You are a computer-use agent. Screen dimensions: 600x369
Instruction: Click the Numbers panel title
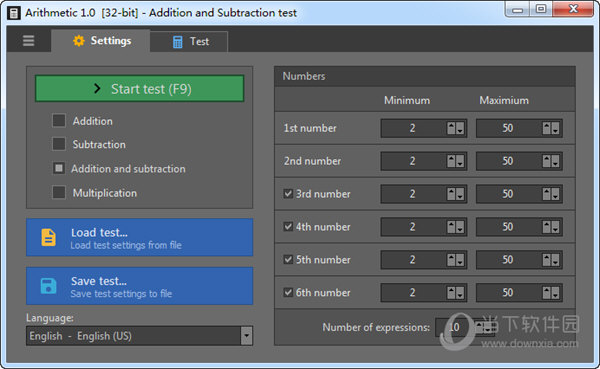pyautogui.click(x=304, y=76)
